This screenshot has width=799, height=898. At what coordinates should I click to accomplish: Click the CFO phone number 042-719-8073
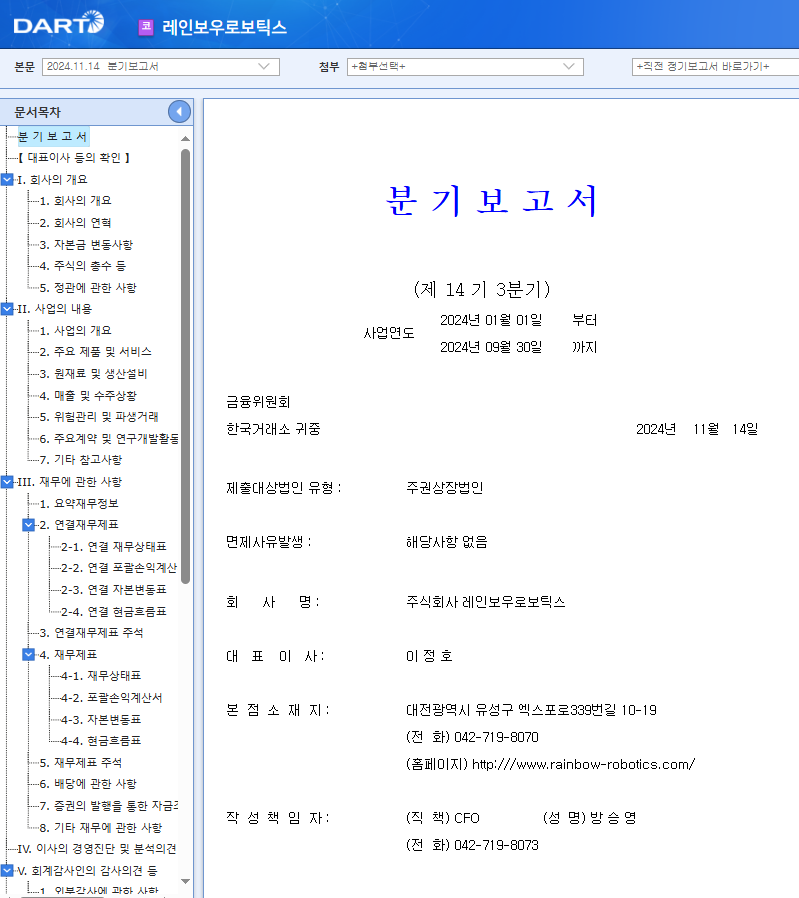(496, 845)
